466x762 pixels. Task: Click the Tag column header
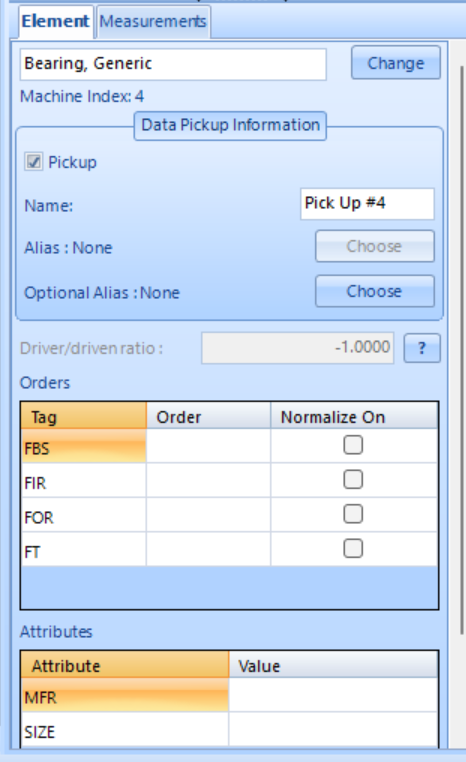click(84, 416)
